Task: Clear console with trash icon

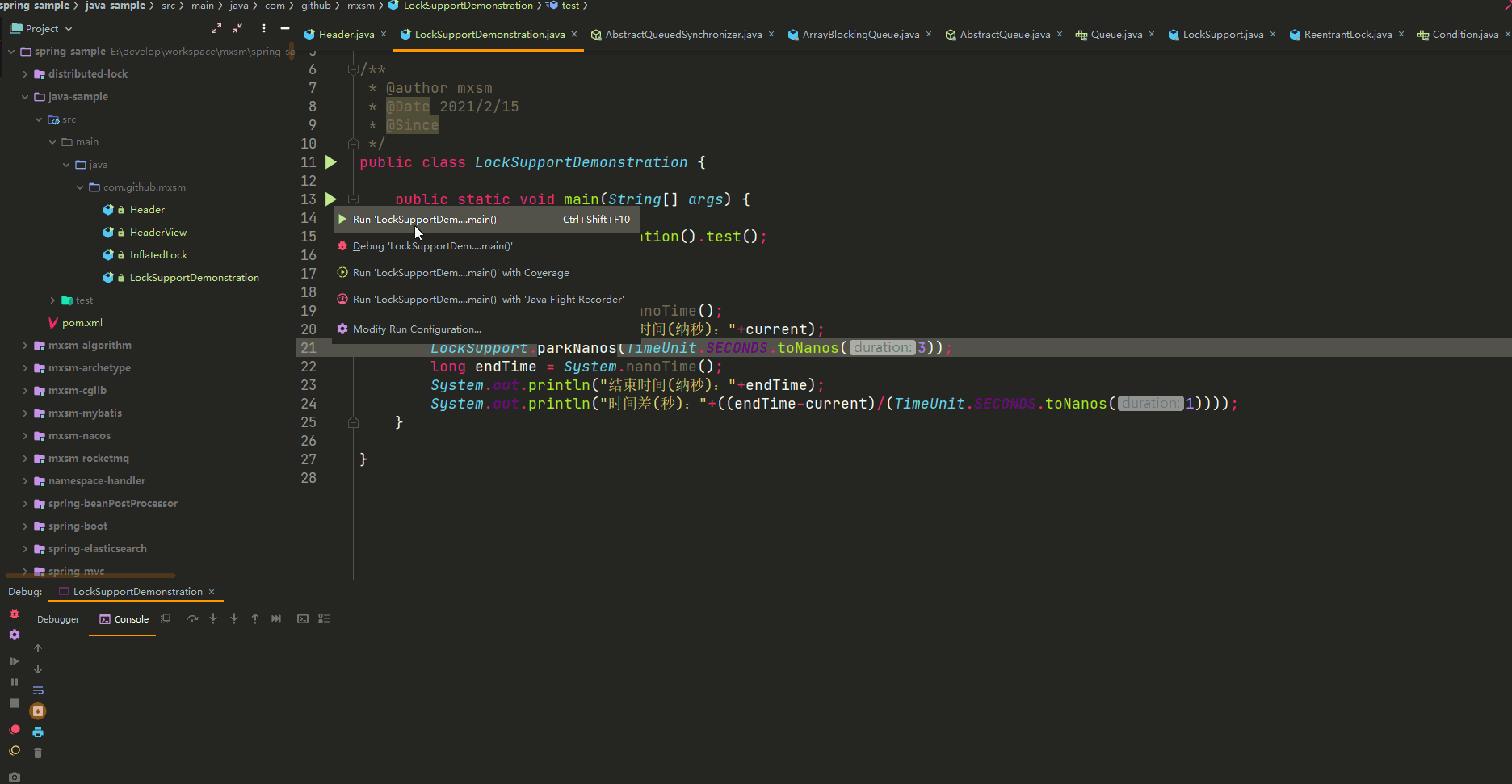Action: 38,753
